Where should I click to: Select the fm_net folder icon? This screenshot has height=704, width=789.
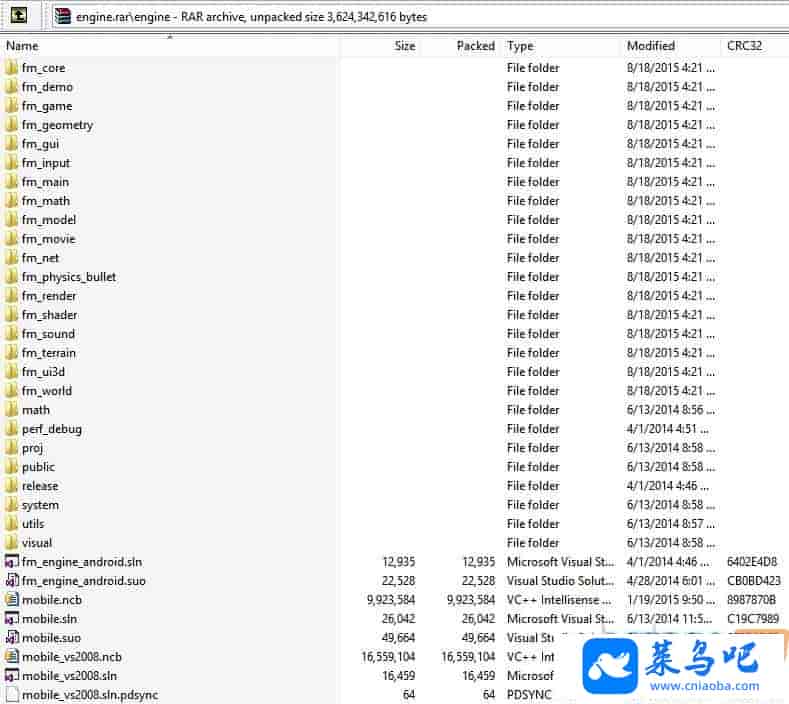[x=11, y=258]
